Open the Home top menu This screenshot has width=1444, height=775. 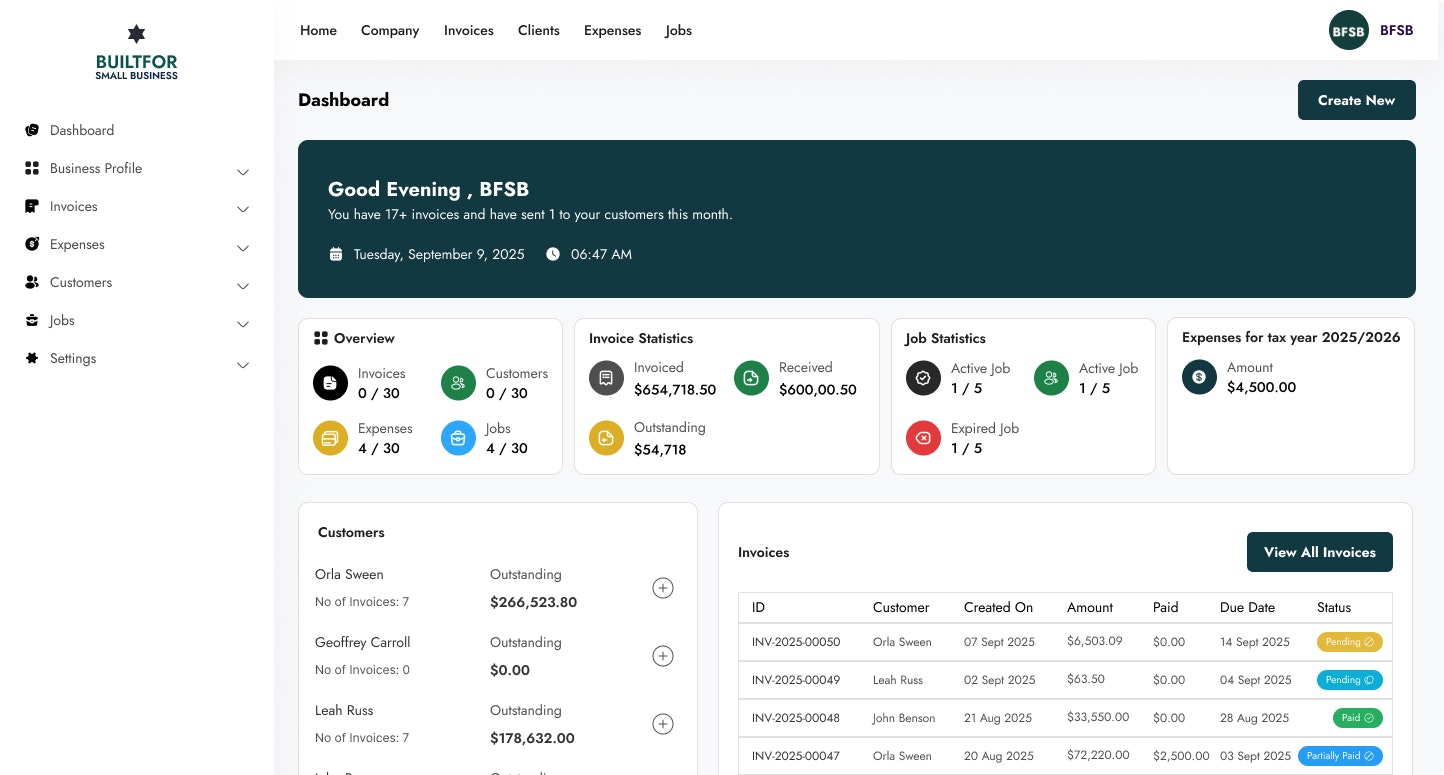(318, 30)
